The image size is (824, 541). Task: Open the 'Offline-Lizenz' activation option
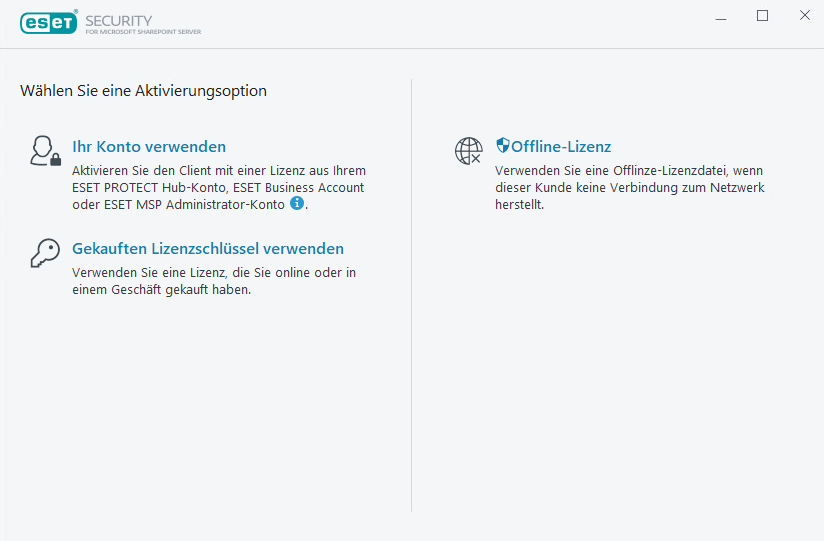(x=561, y=147)
